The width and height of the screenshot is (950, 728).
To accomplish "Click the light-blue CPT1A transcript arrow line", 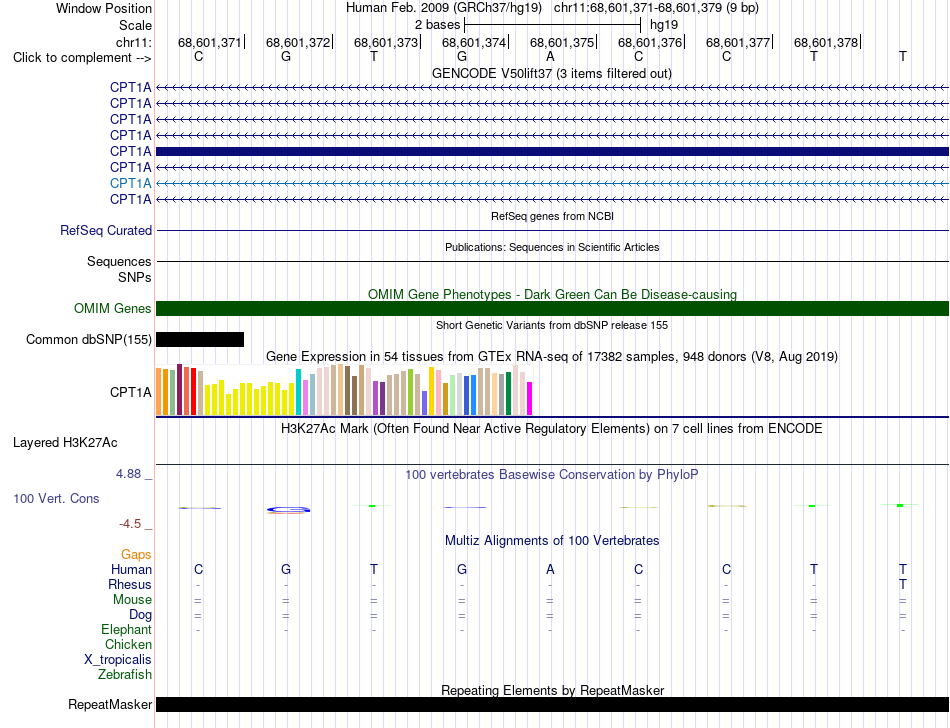I will click(x=552, y=183).
